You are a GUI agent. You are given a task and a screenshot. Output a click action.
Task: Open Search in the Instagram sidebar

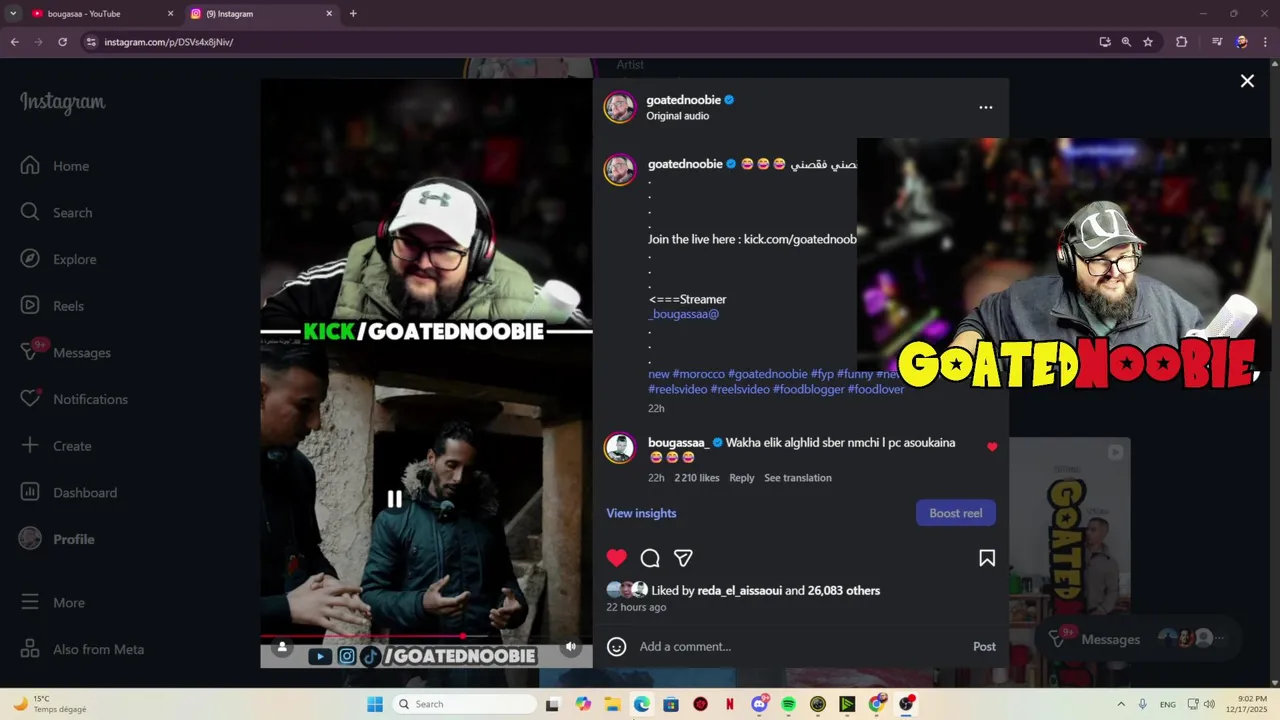tap(57, 213)
